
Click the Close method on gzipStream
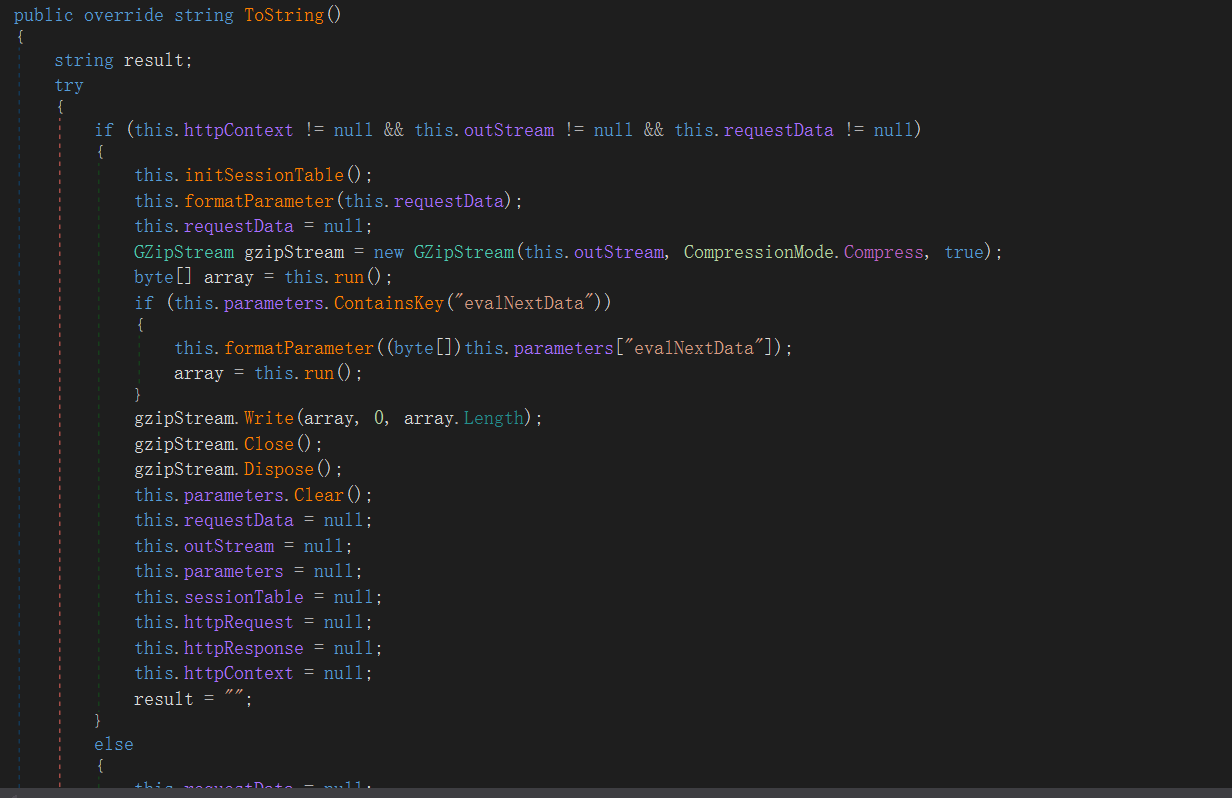[269, 444]
